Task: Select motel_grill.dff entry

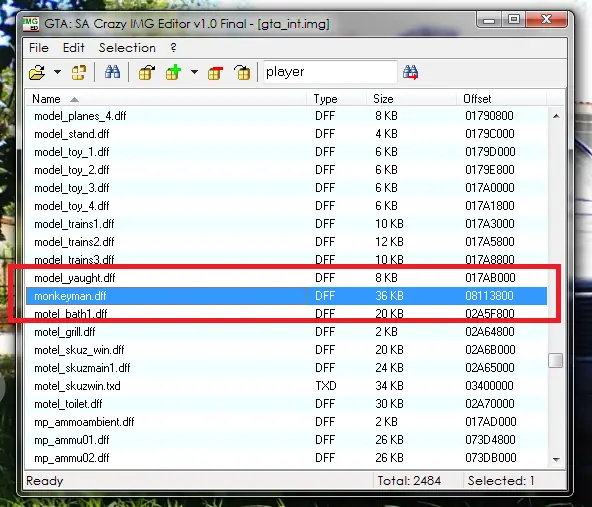Action: [286, 332]
